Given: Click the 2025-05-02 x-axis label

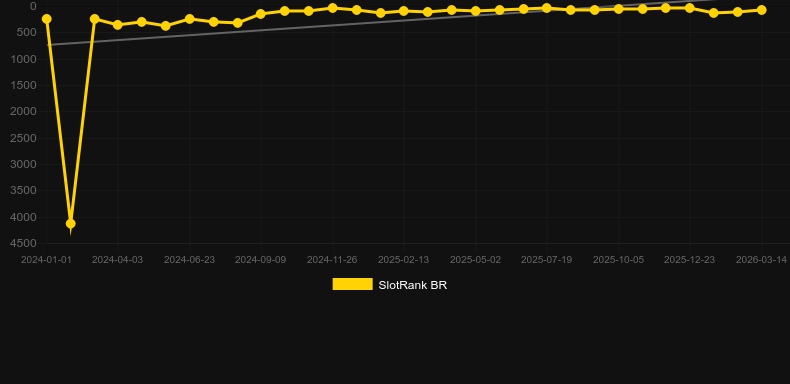Looking at the screenshot, I should click(475, 260).
